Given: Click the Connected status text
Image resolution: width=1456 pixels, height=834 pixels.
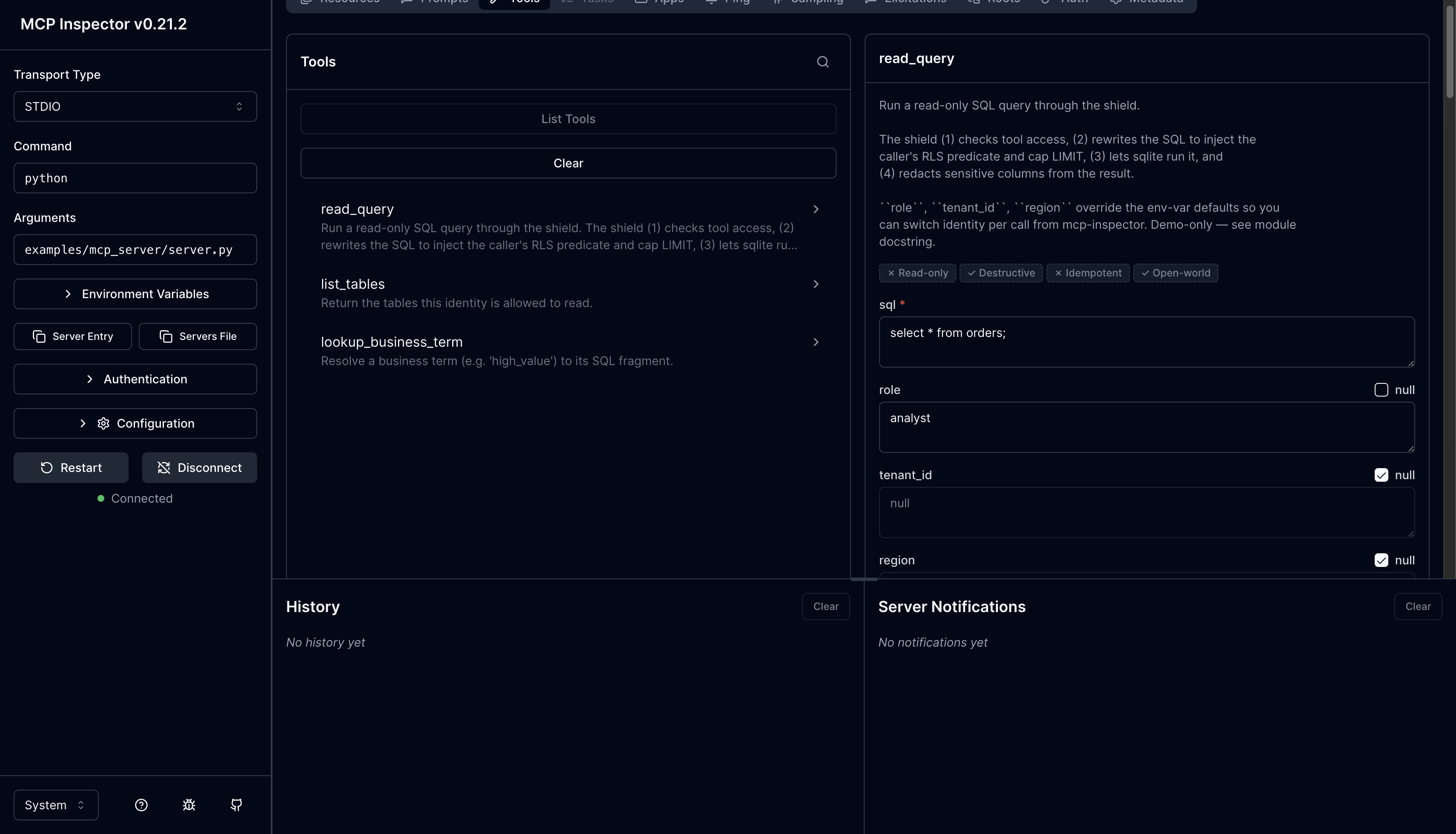Looking at the screenshot, I should 142,498.
